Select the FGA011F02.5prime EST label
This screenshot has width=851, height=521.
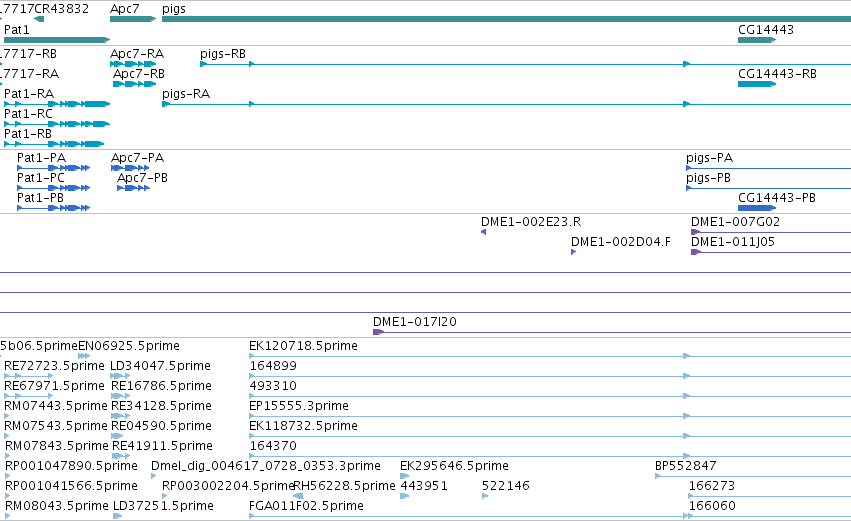(307, 507)
